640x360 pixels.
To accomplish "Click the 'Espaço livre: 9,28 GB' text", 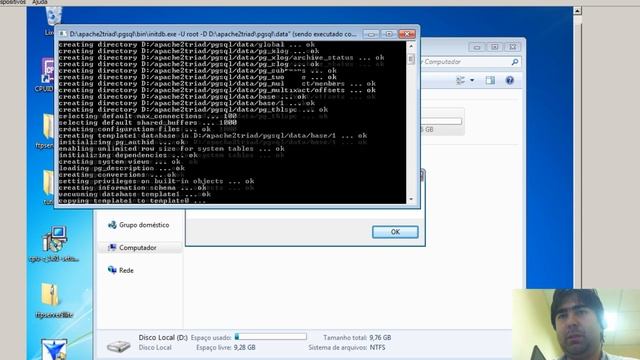I will pyautogui.click(x=226, y=347).
